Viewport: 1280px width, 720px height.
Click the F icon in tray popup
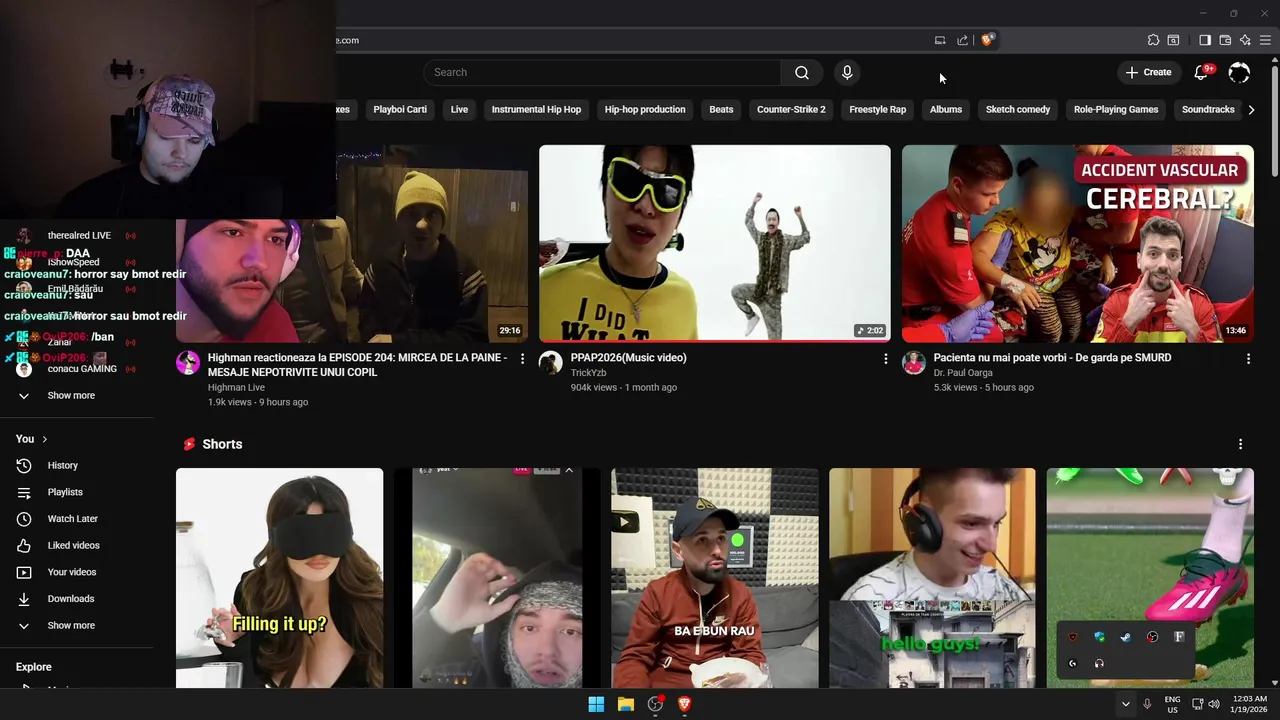1179,637
